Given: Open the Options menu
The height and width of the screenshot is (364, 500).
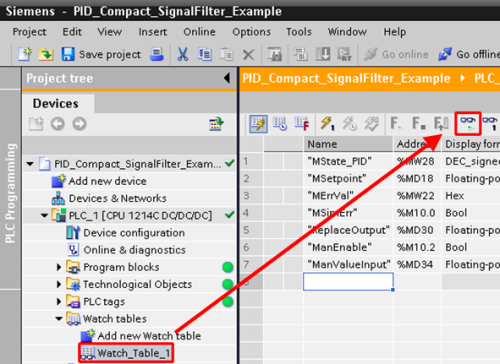Looking at the screenshot, I should (251, 32).
